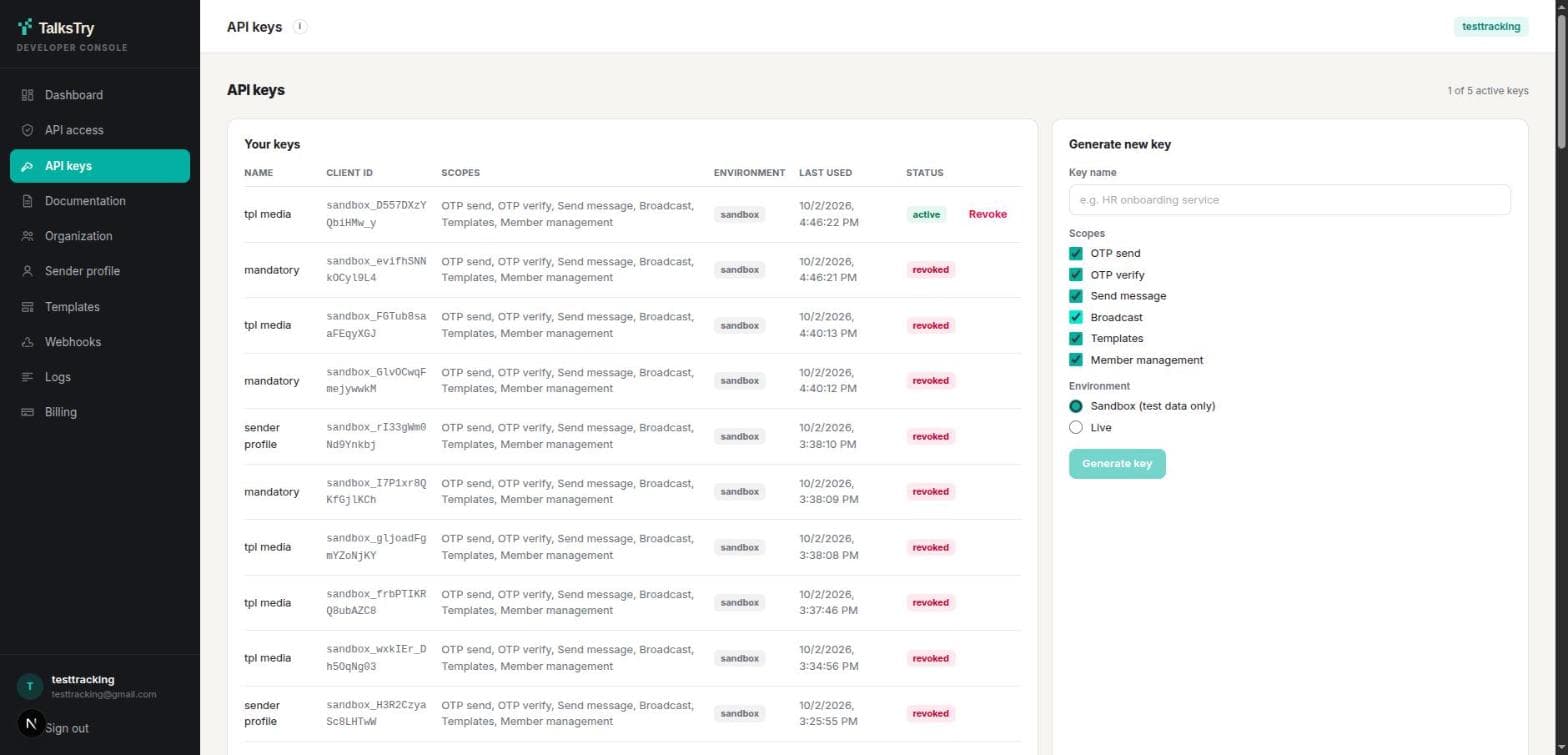Click the info icon beside API keys title

(x=300, y=27)
